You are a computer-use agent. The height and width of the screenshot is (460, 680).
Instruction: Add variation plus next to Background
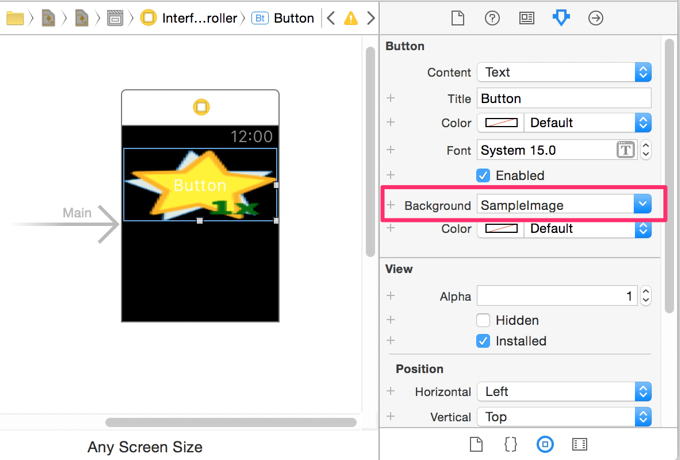[x=391, y=205]
